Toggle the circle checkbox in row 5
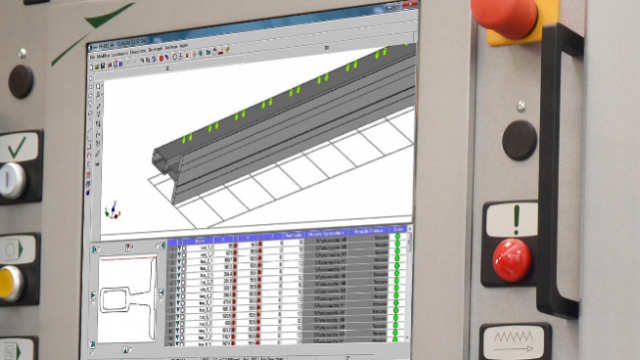 (x=184, y=276)
